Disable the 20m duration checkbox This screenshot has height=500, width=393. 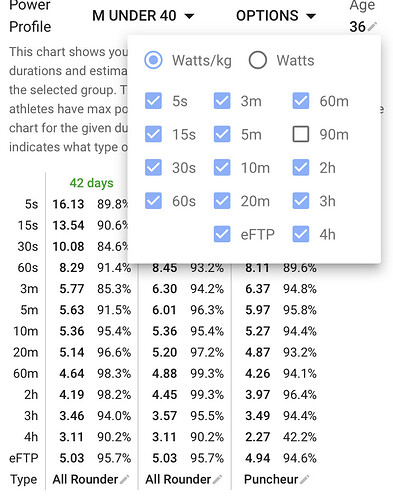tap(222, 201)
